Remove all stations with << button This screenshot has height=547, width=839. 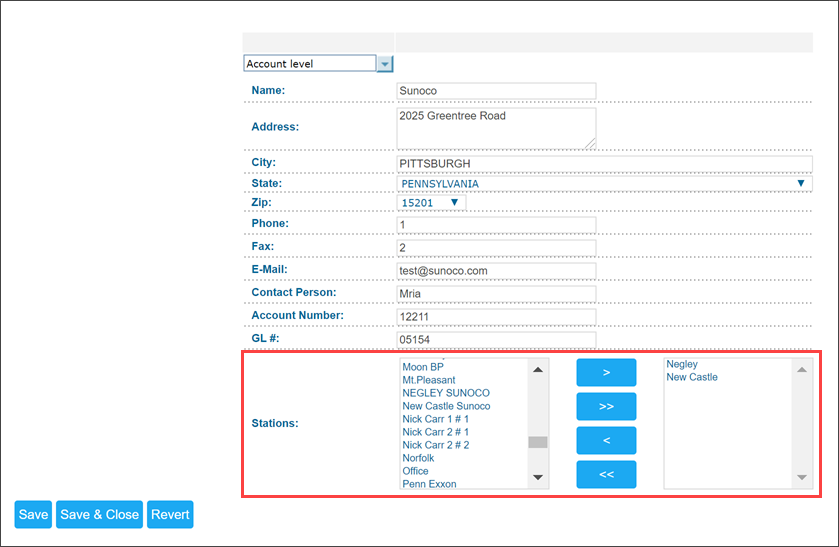[x=606, y=474]
